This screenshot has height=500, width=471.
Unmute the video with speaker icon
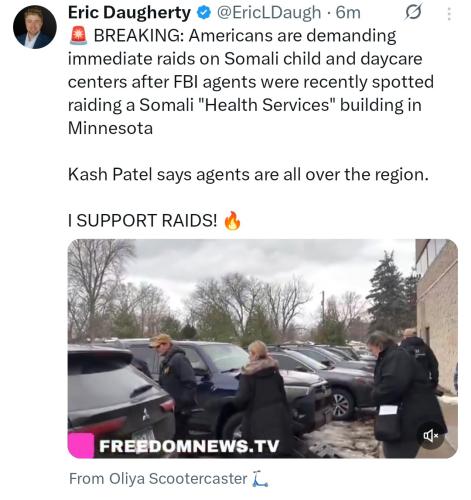click(430, 435)
